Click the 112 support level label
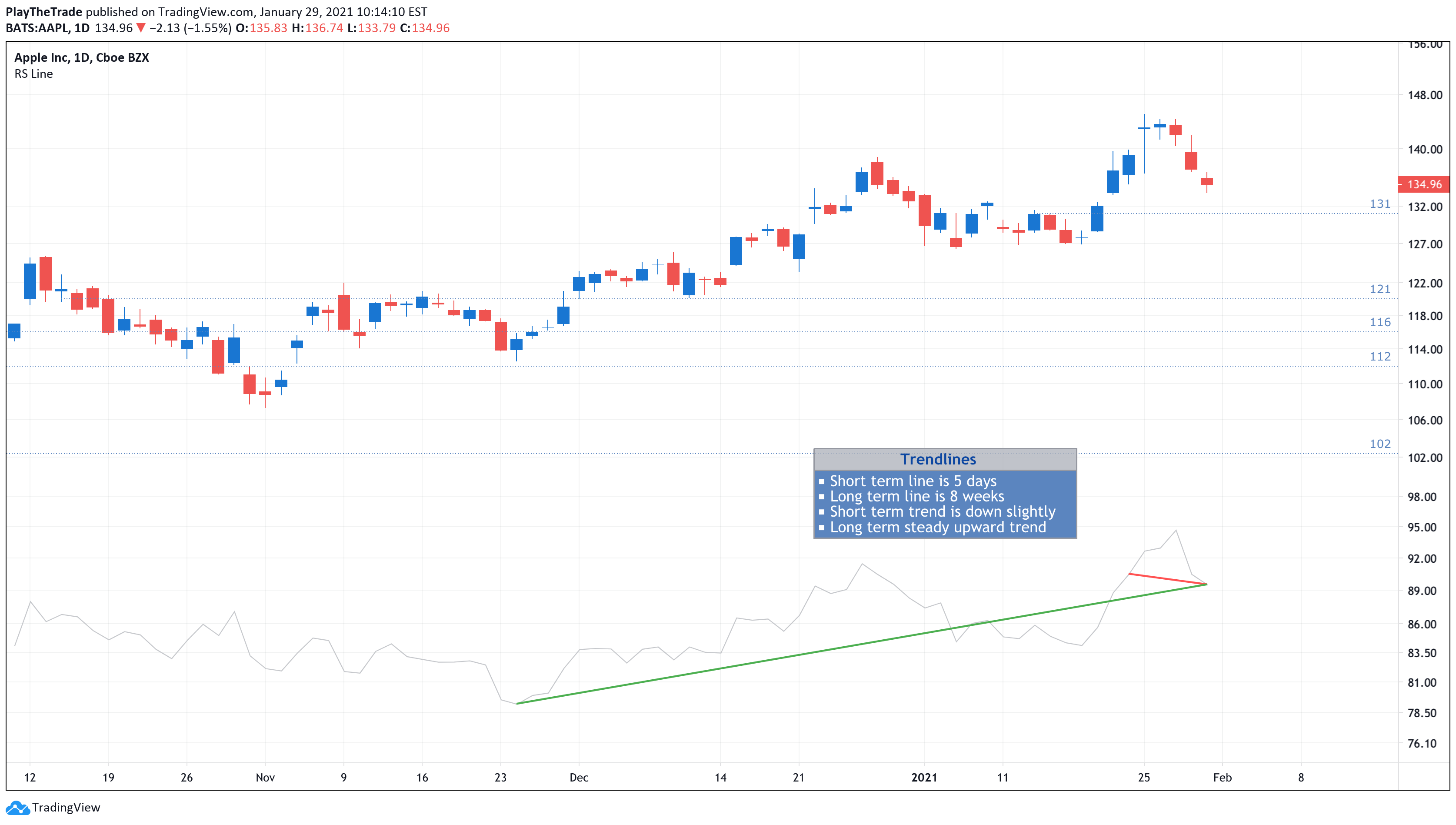 tap(1379, 357)
